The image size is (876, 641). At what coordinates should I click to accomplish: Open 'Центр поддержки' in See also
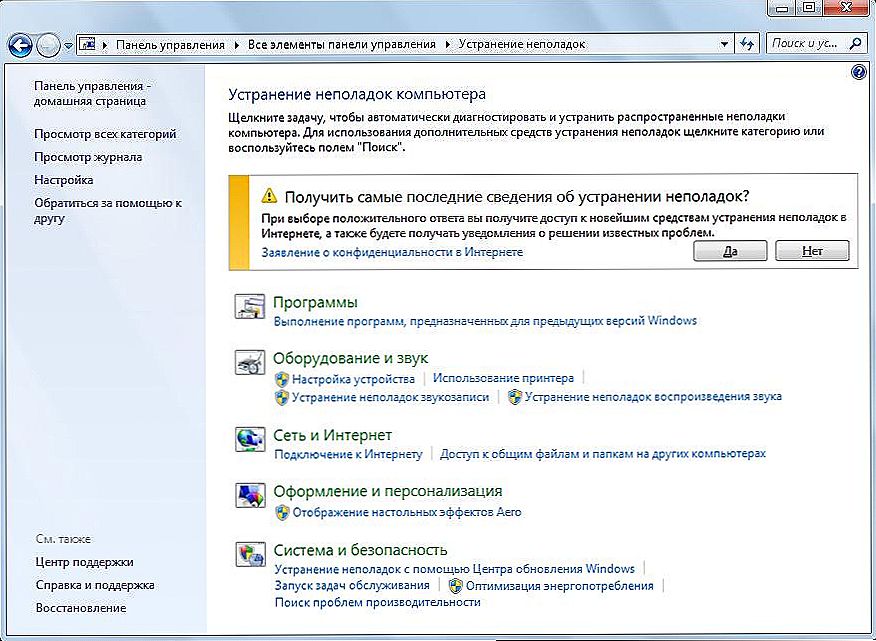[x=84, y=562]
